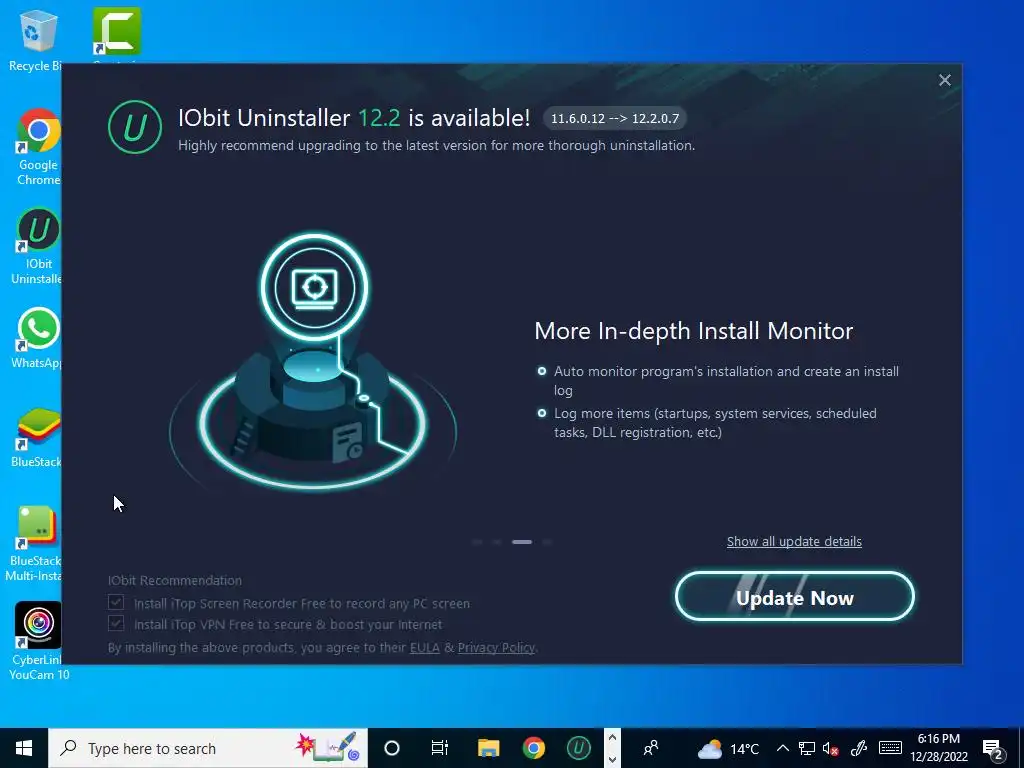Expand hidden system tray icons

coord(782,748)
